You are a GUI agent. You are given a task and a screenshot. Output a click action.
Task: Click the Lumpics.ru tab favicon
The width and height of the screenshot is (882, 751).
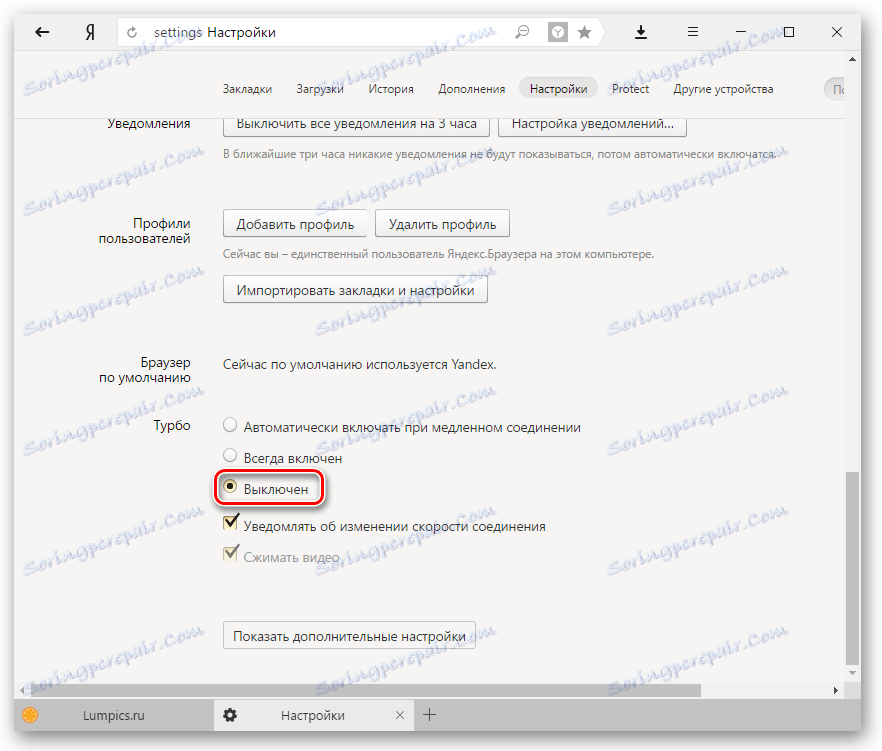coord(29,715)
